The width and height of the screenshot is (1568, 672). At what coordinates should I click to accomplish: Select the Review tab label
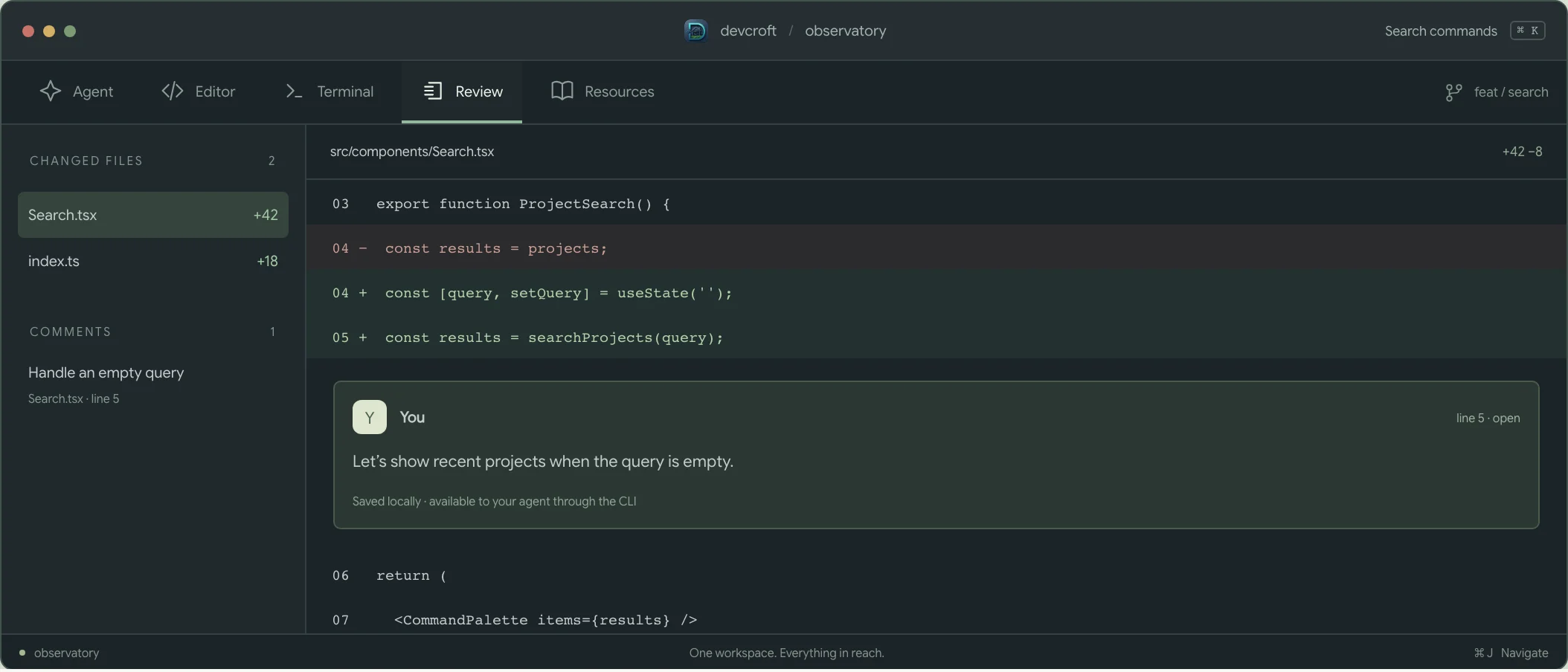(479, 91)
